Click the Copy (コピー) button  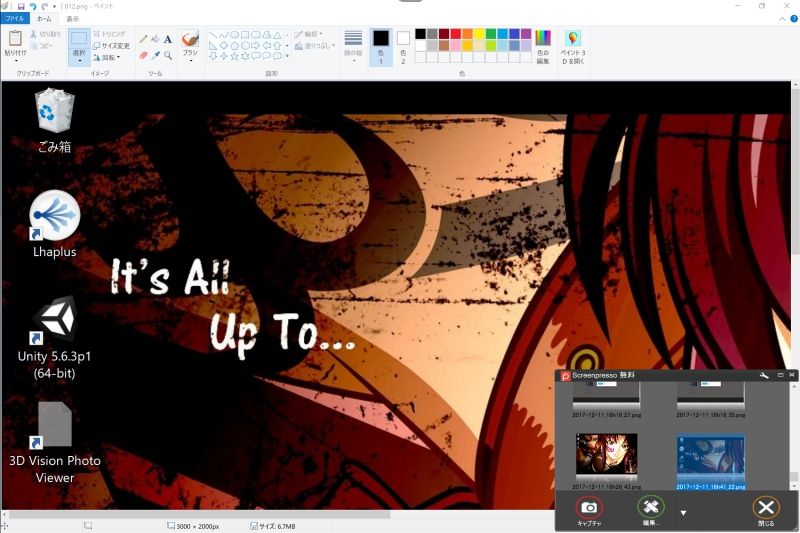[42, 45]
